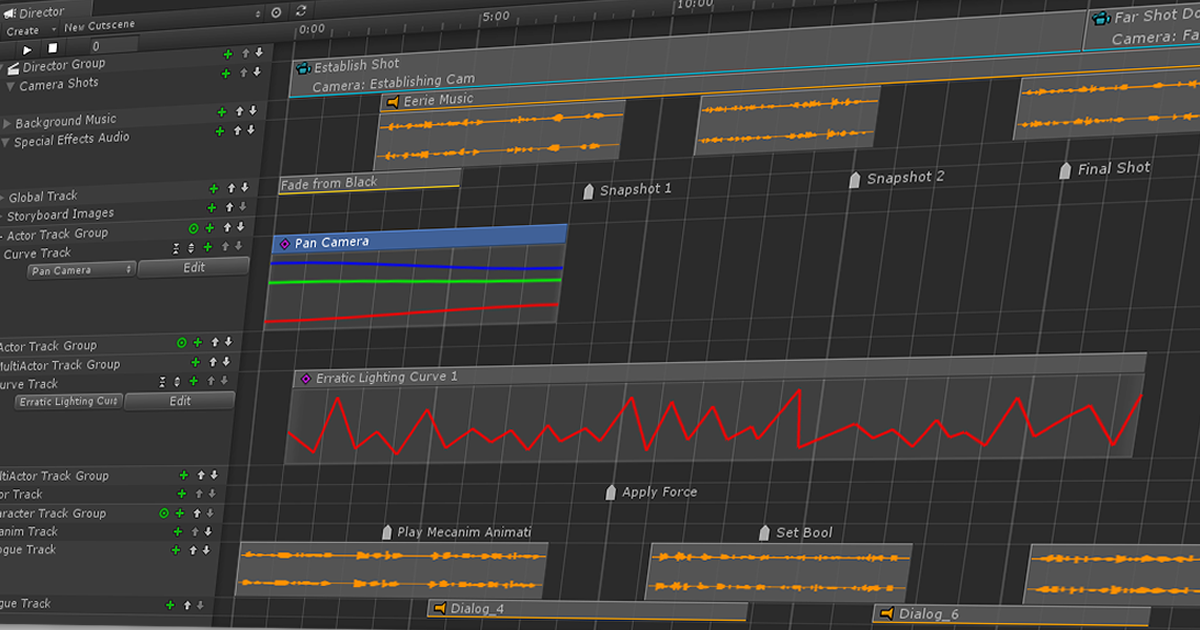The image size is (1200, 630).
Task: Click the green add icon on Background Music
Action: click(222, 111)
